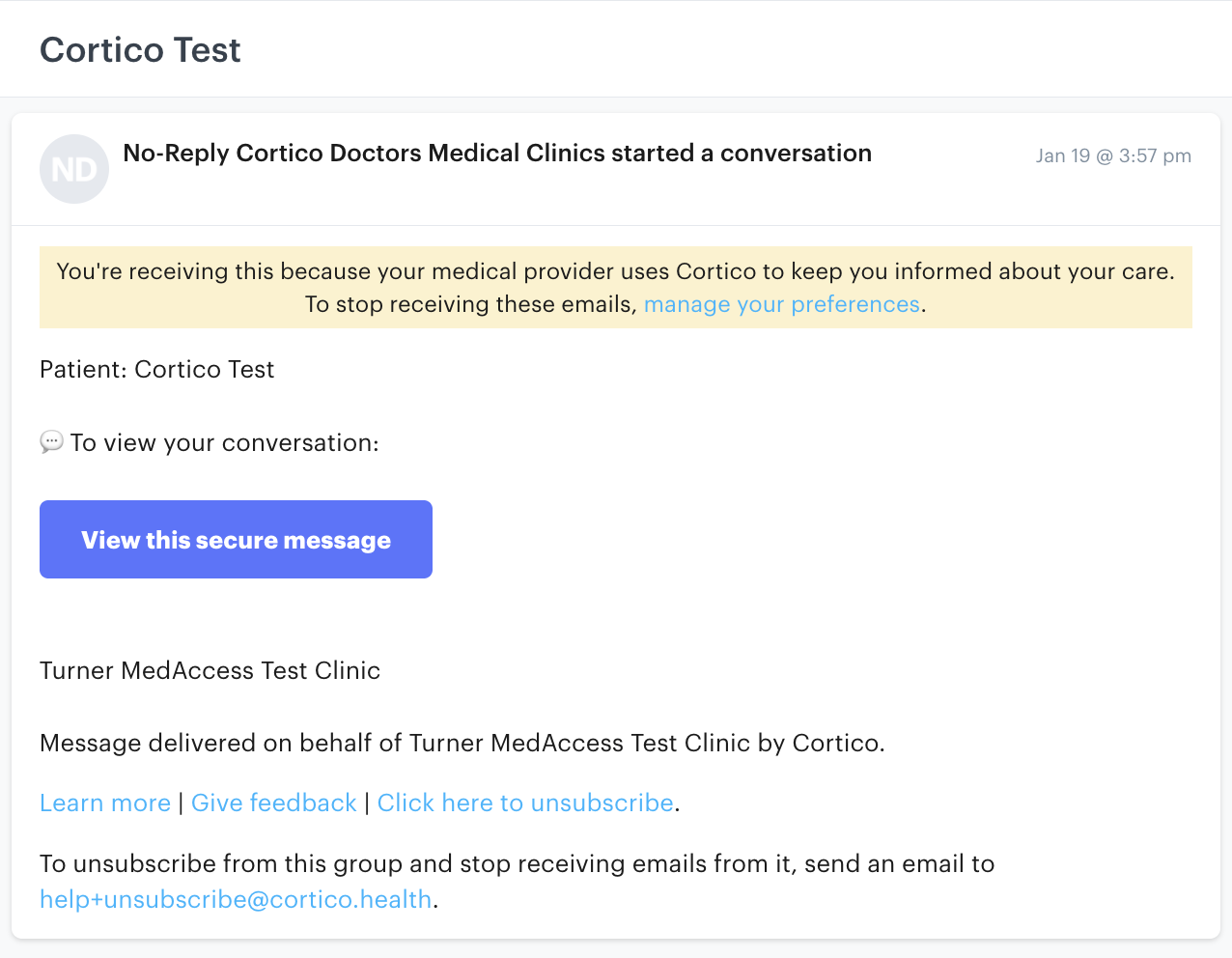
Task: Click the To view your conversation text
Action: [224, 442]
